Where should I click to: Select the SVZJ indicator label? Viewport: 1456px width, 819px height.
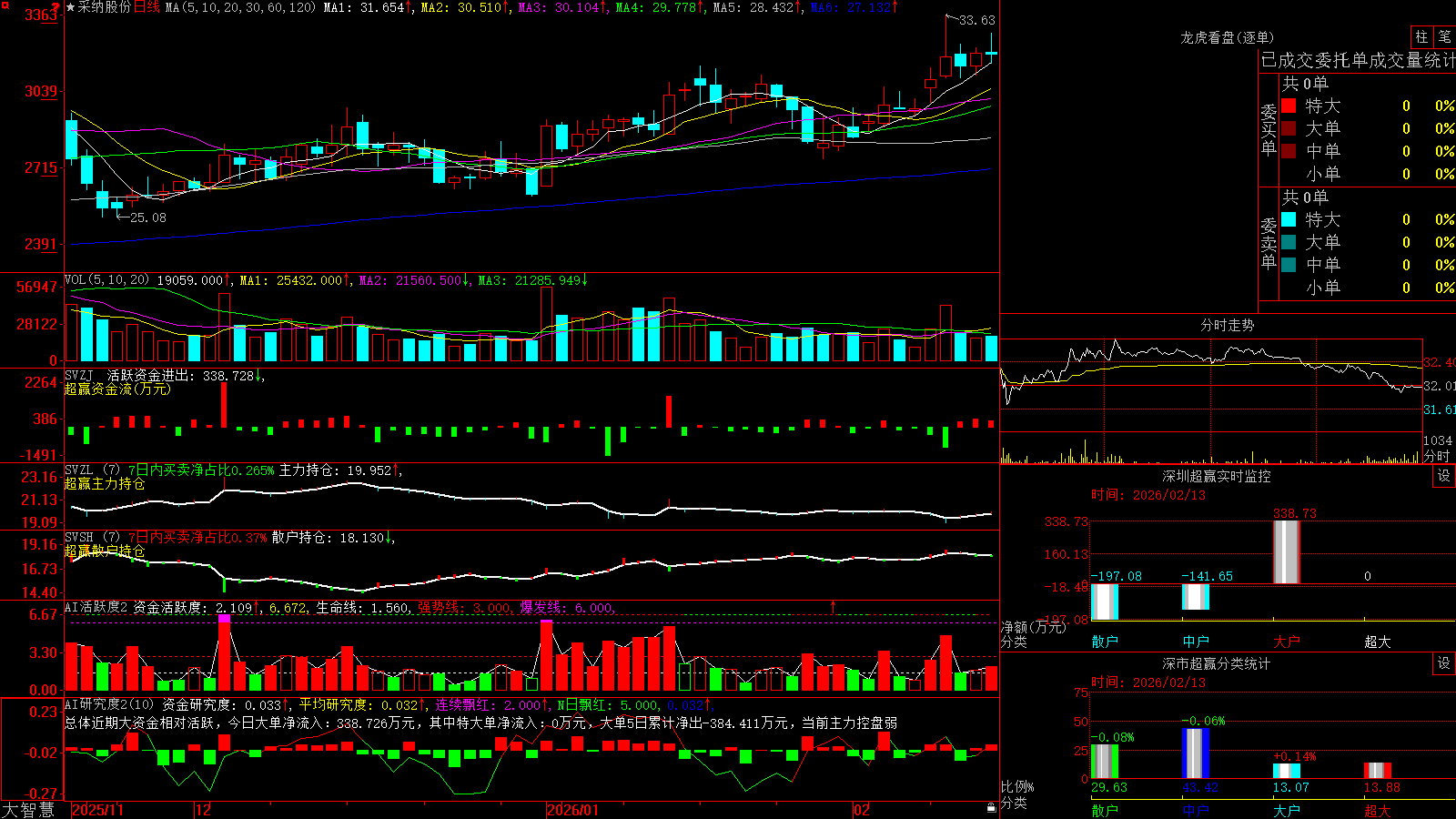(x=79, y=375)
